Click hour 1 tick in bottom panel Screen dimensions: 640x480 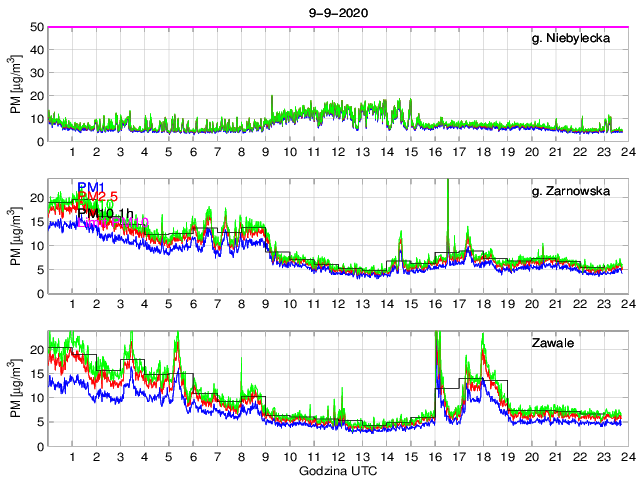tap(72, 457)
